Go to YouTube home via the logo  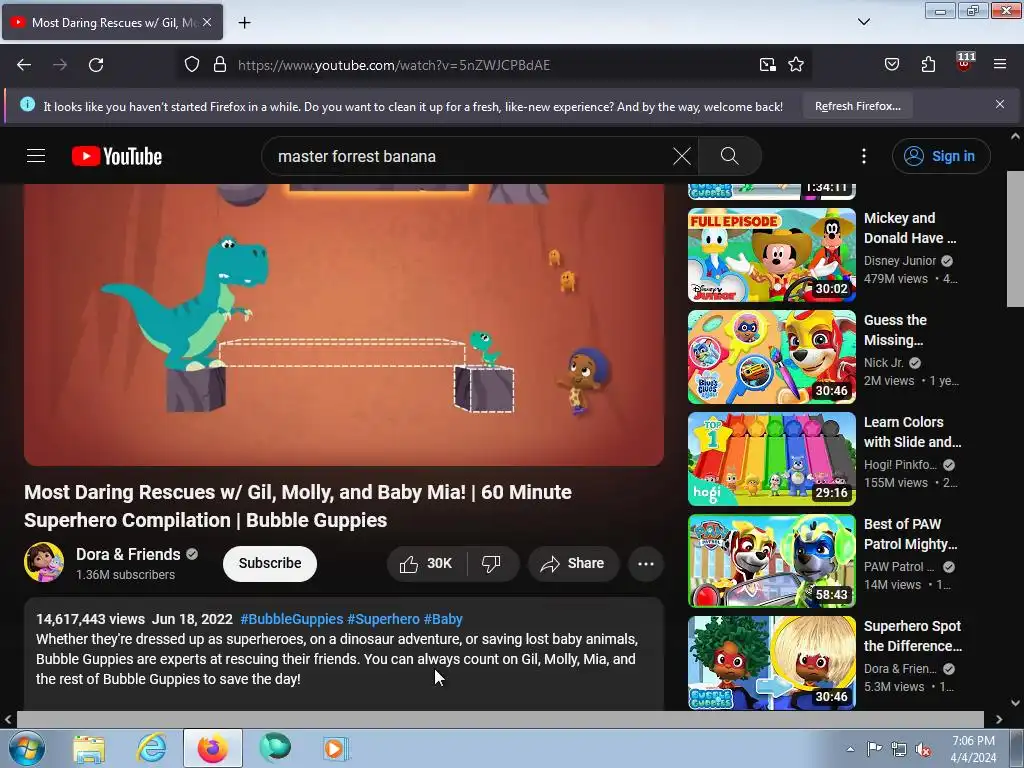[117, 156]
